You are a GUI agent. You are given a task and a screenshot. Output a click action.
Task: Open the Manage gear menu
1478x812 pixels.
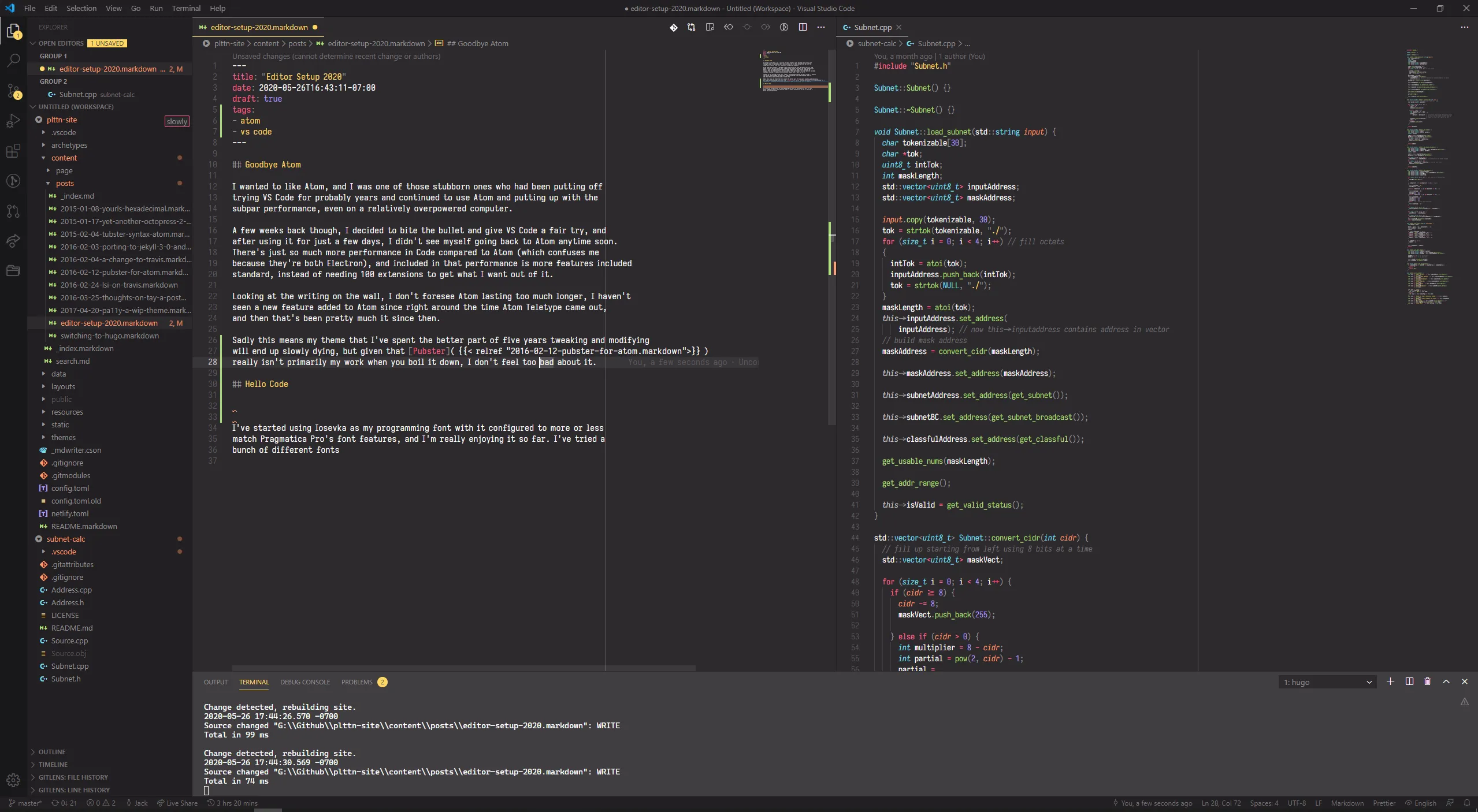[x=13, y=780]
